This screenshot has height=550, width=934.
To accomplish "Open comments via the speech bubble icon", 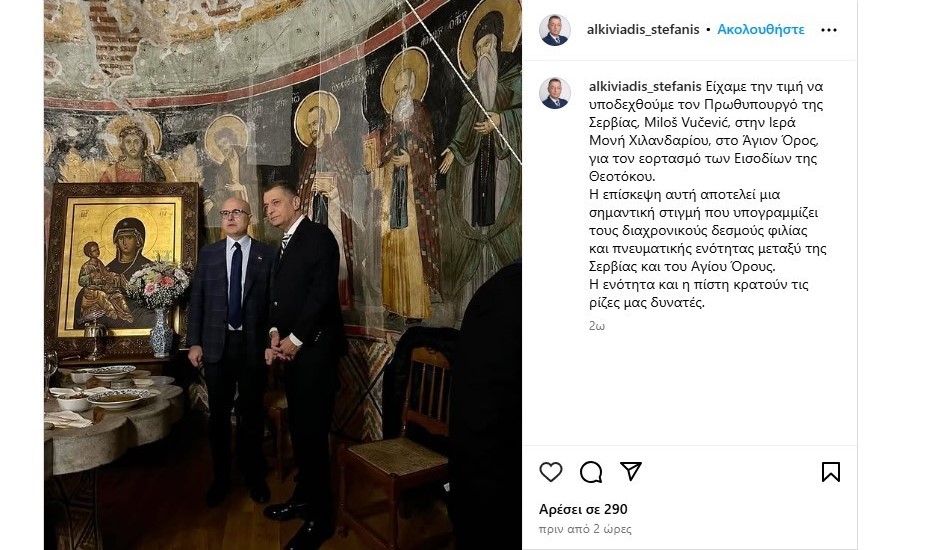I will coord(591,472).
